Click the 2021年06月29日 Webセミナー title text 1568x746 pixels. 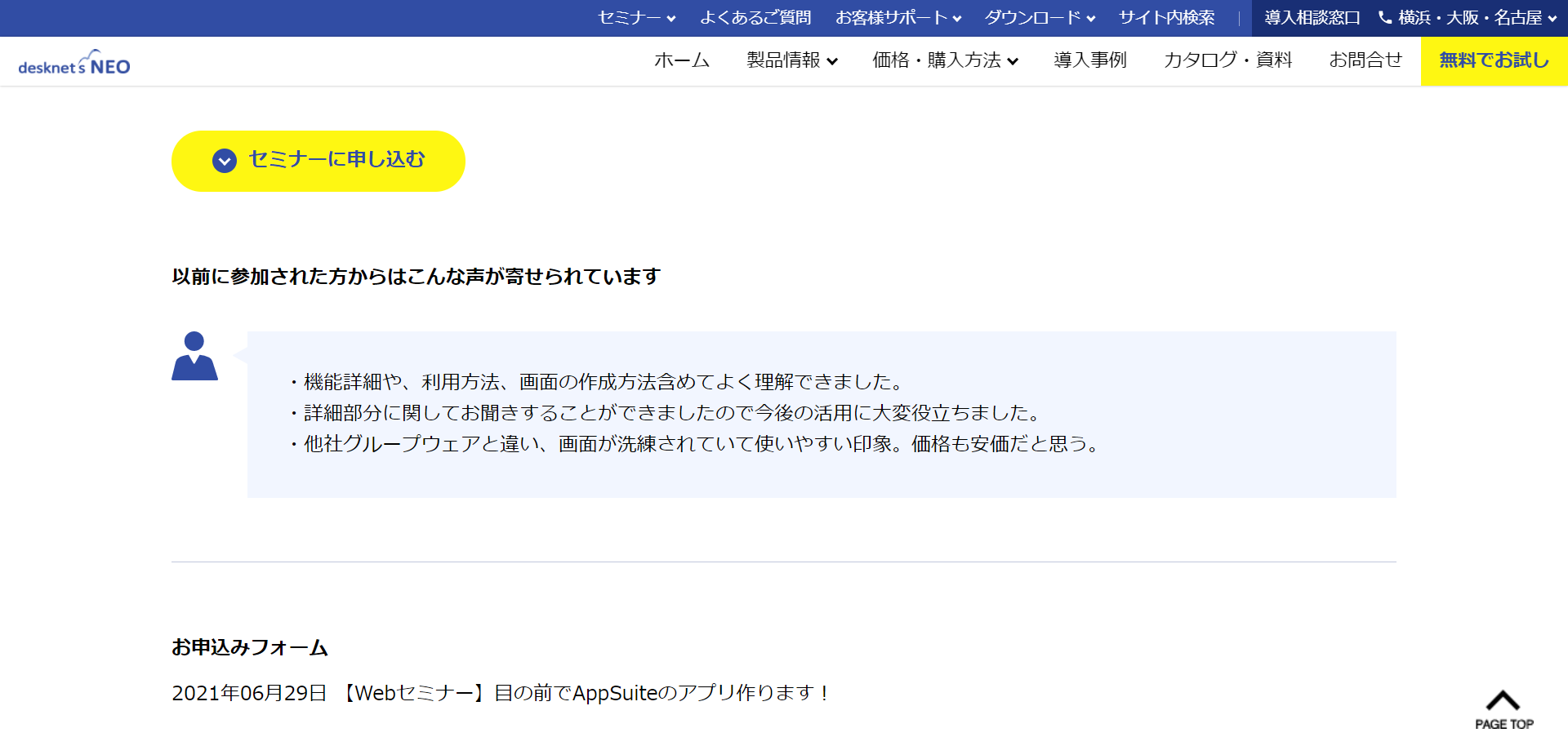501,693
